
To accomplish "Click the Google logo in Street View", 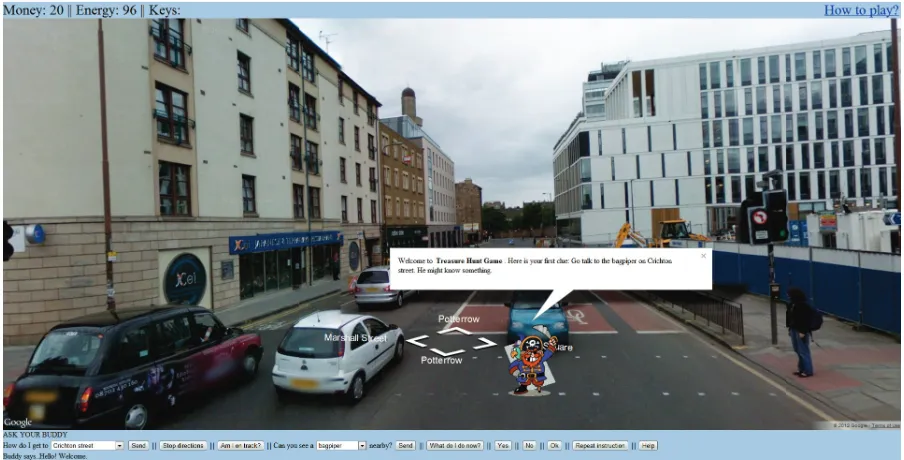I will coord(18,422).
